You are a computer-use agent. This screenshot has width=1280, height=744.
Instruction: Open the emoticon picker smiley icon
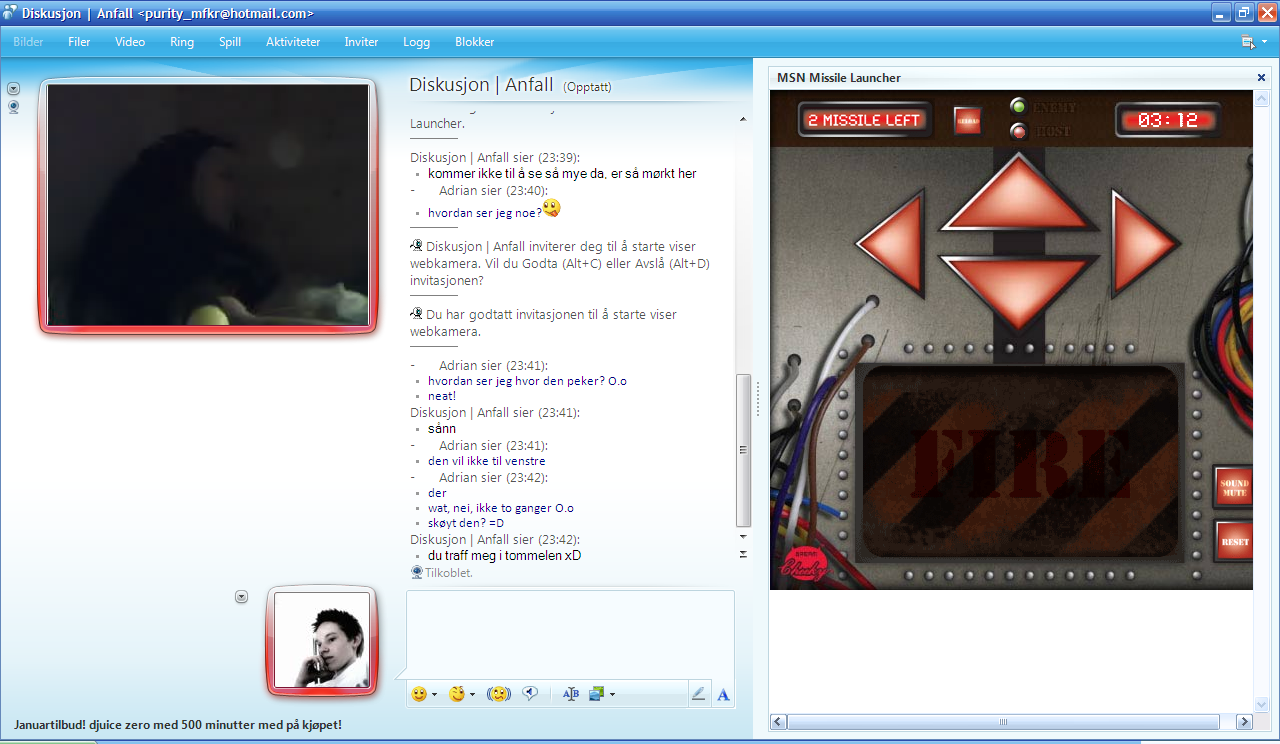(419, 694)
